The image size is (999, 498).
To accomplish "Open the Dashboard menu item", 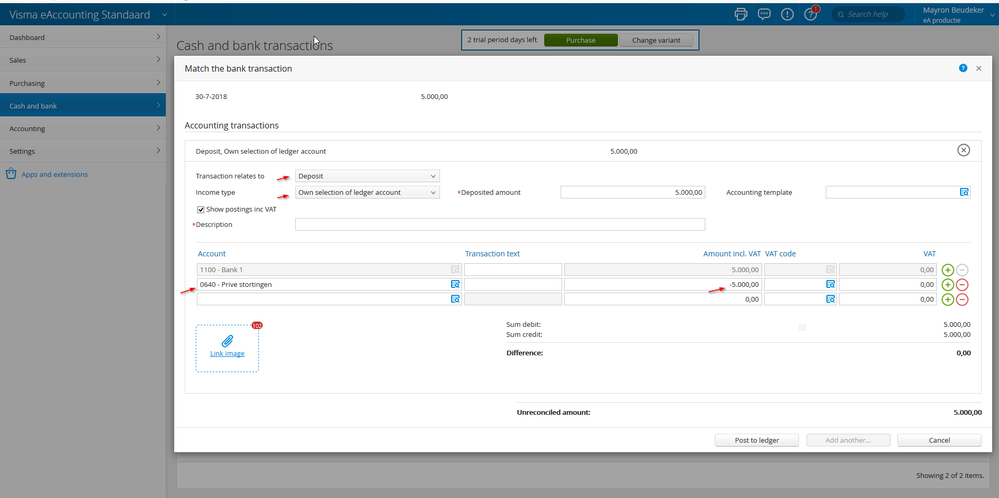I will click(x=83, y=38).
